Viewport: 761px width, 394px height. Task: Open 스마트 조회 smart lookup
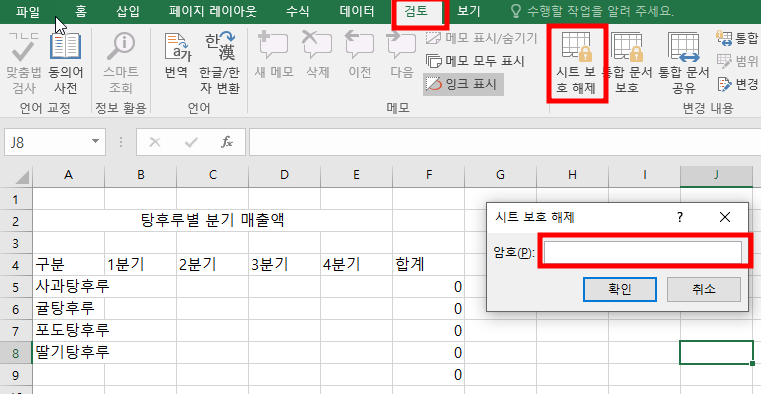click(121, 64)
